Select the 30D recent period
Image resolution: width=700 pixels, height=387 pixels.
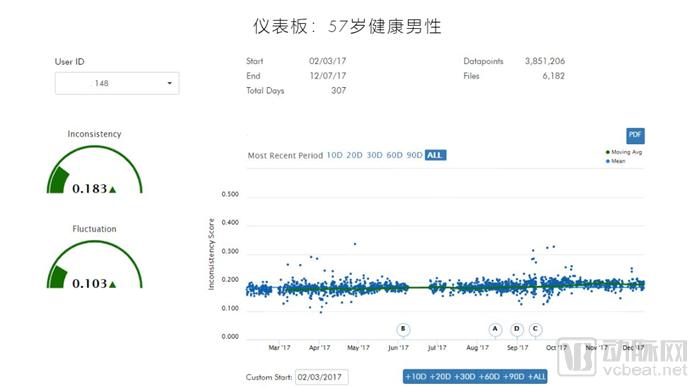(375, 155)
